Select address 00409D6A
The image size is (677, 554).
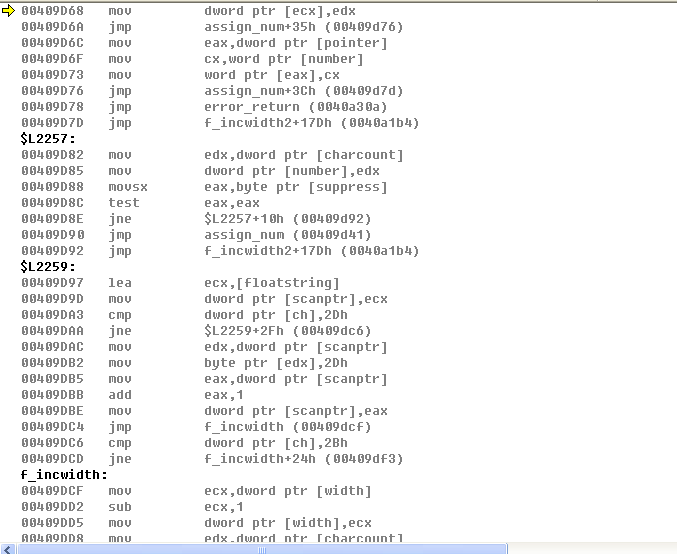pyautogui.click(x=52, y=27)
